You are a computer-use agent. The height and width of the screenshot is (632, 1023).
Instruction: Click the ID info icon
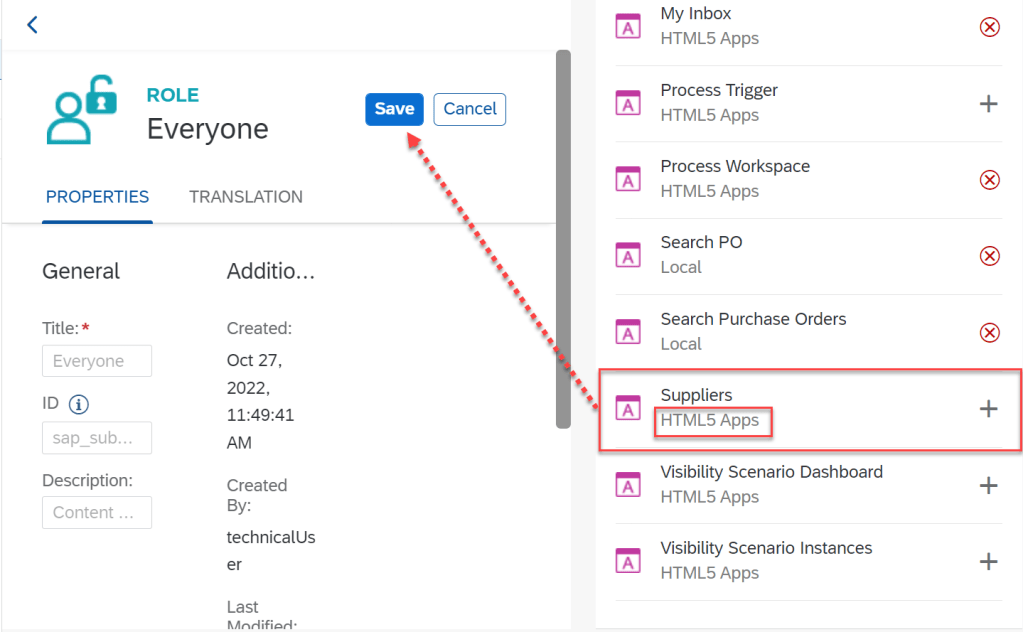(x=78, y=404)
